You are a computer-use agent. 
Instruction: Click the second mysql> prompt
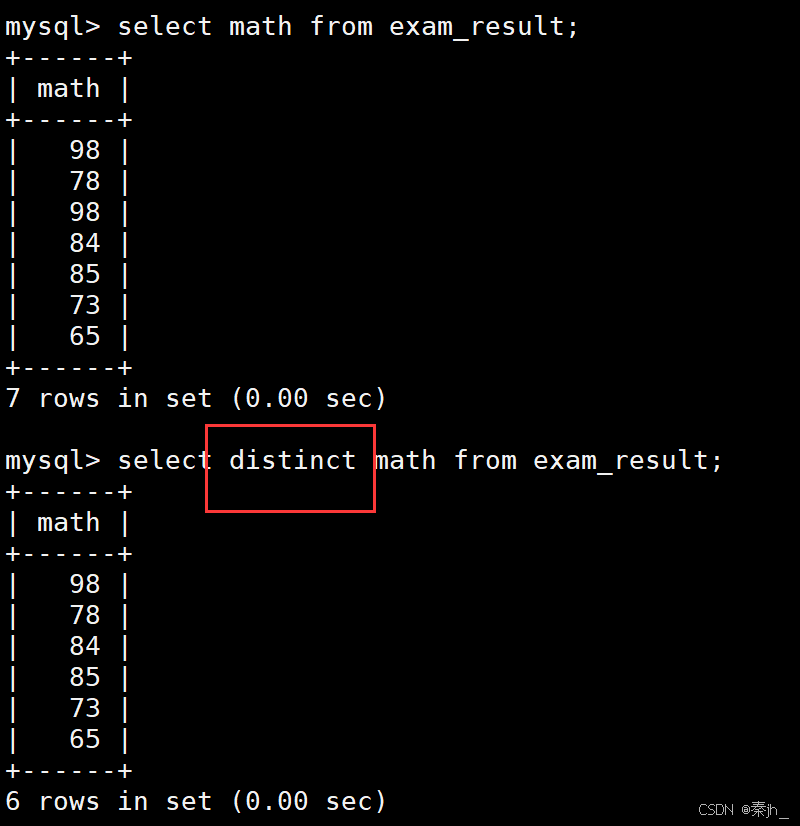click(x=53, y=461)
